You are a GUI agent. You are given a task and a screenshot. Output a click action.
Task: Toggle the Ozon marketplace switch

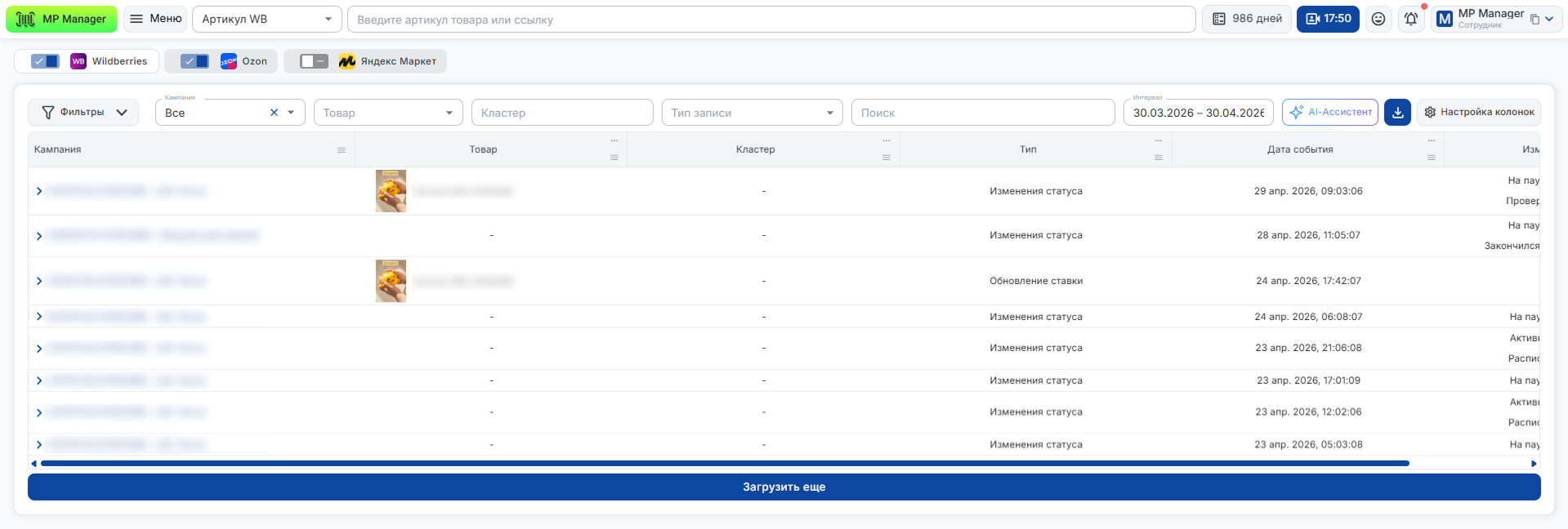point(194,61)
